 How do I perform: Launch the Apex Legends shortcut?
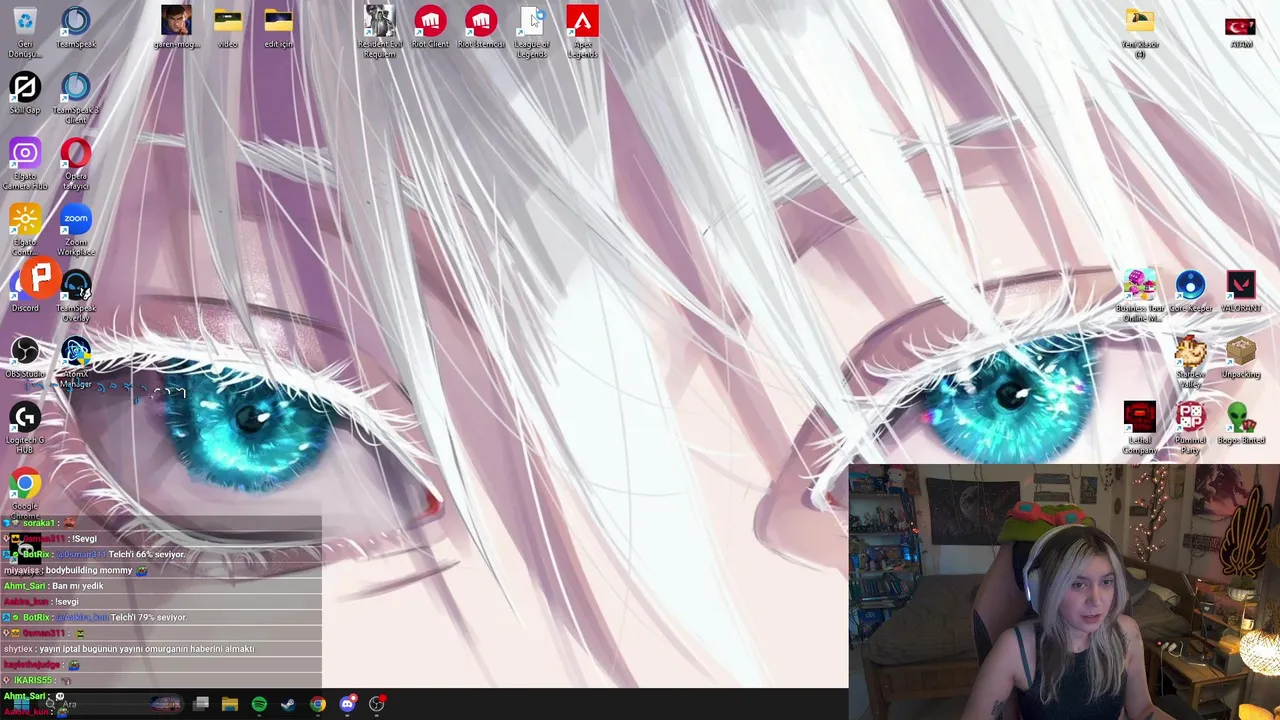click(x=583, y=32)
